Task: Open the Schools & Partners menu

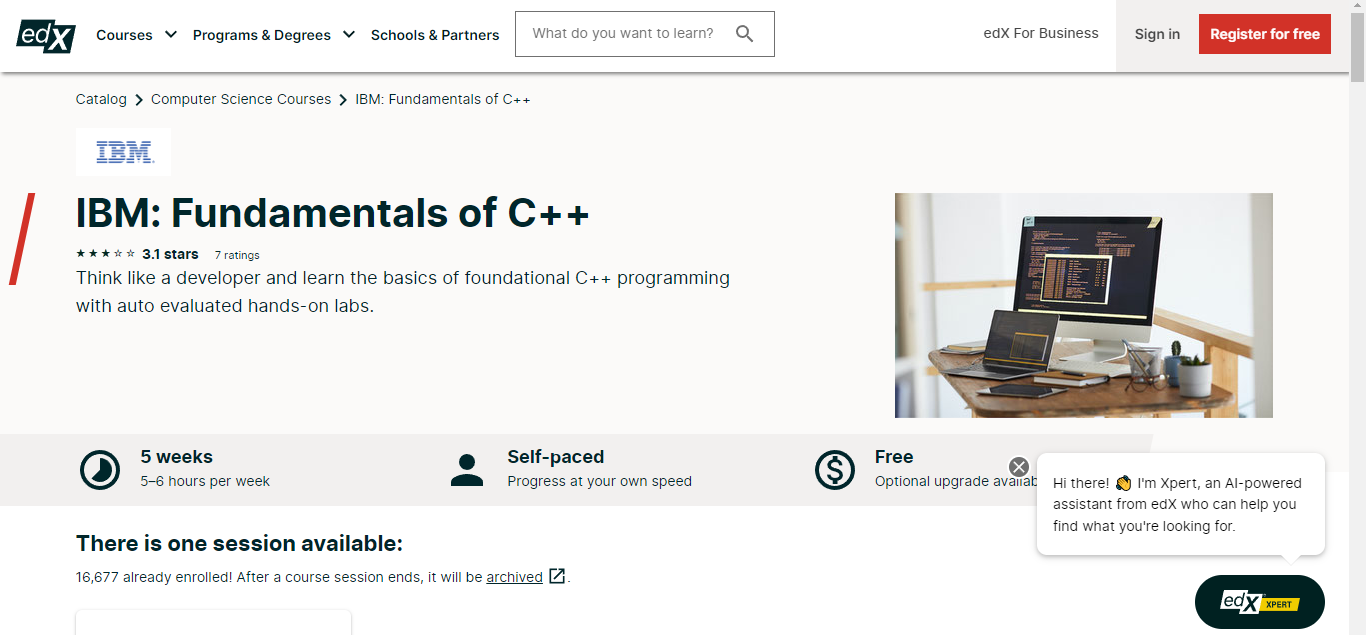Action: point(435,35)
